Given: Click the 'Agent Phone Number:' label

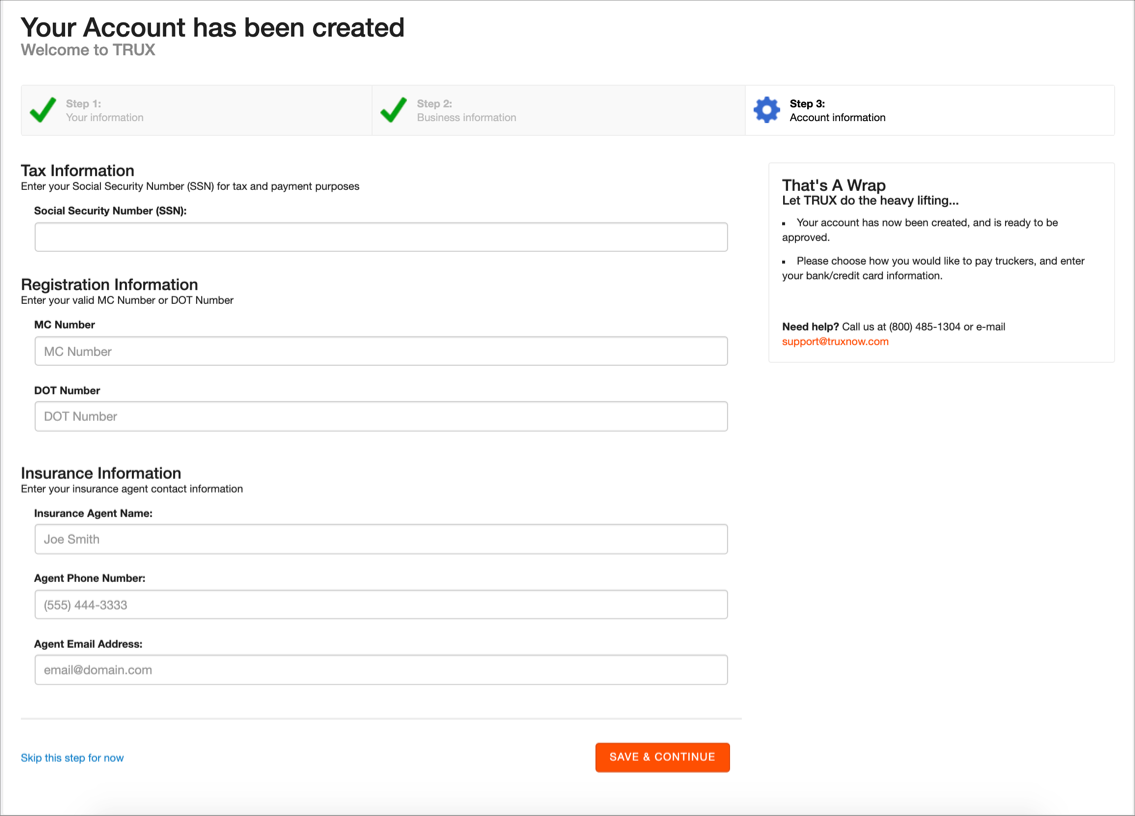Looking at the screenshot, I should (90, 579).
